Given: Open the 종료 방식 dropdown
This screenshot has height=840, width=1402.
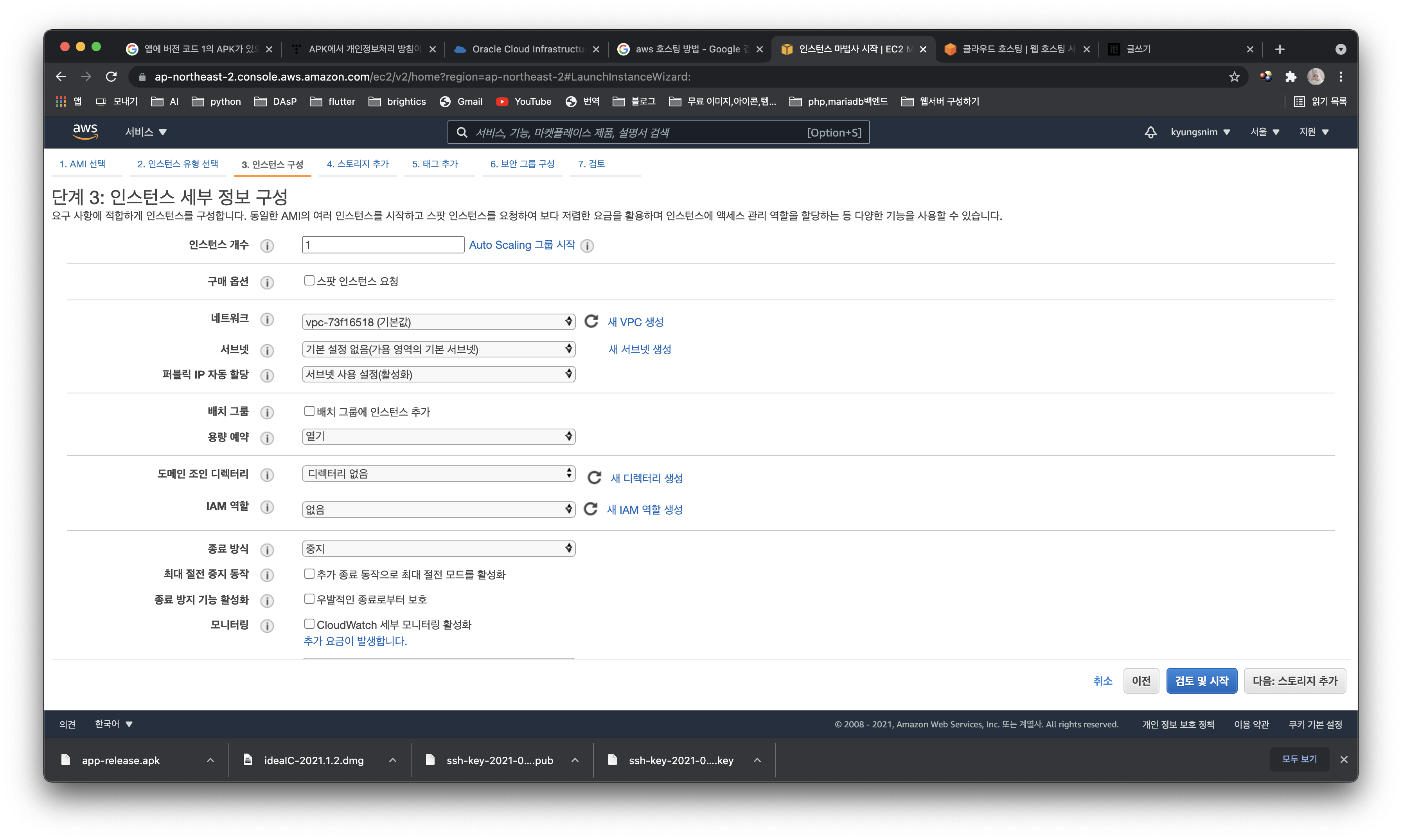Looking at the screenshot, I should pos(438,549).
